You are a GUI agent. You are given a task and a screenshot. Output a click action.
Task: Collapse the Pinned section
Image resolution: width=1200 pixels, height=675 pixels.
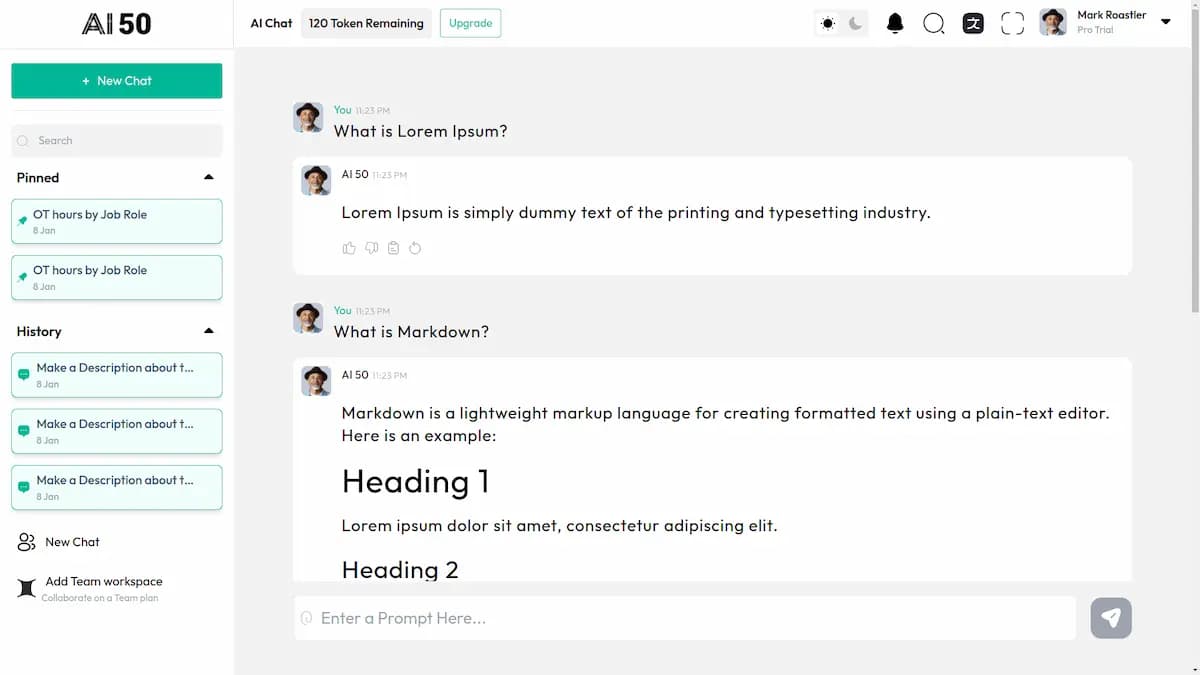(x=208, y=177)
